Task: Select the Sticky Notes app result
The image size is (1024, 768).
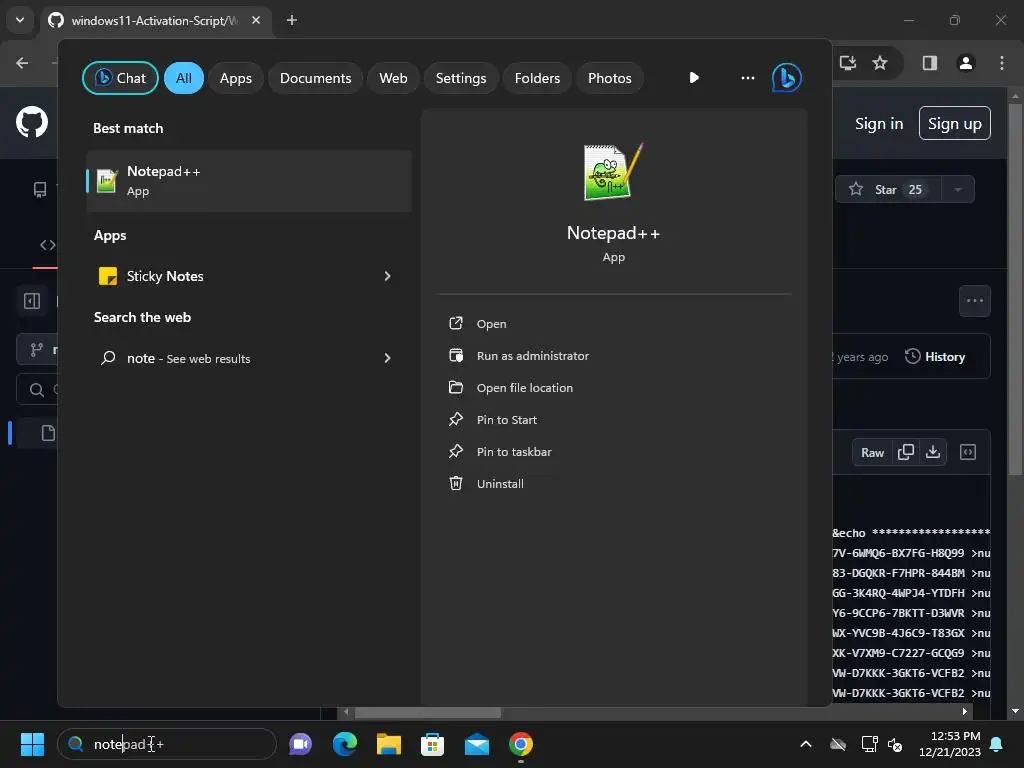Action: point(249,276)
